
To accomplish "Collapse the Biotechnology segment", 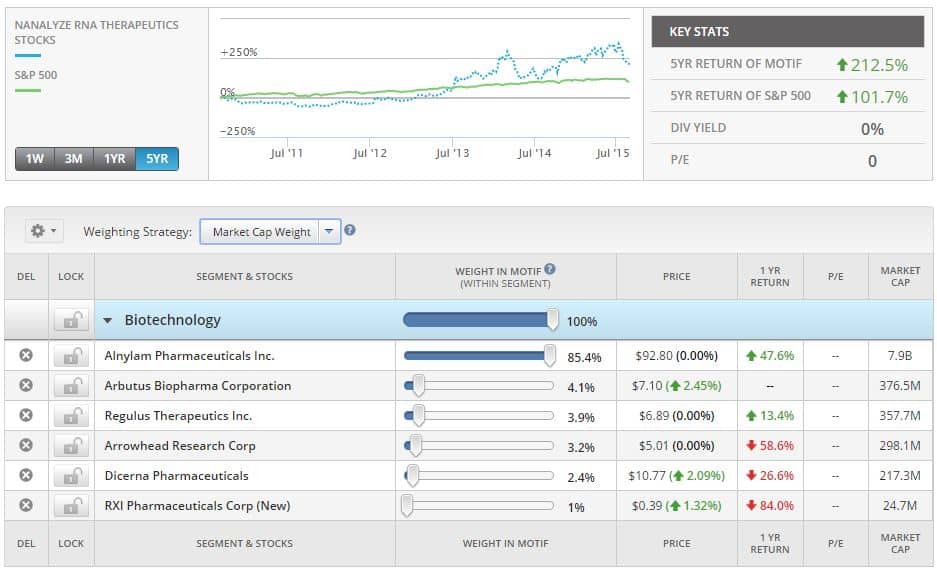I will coord(108,321).
